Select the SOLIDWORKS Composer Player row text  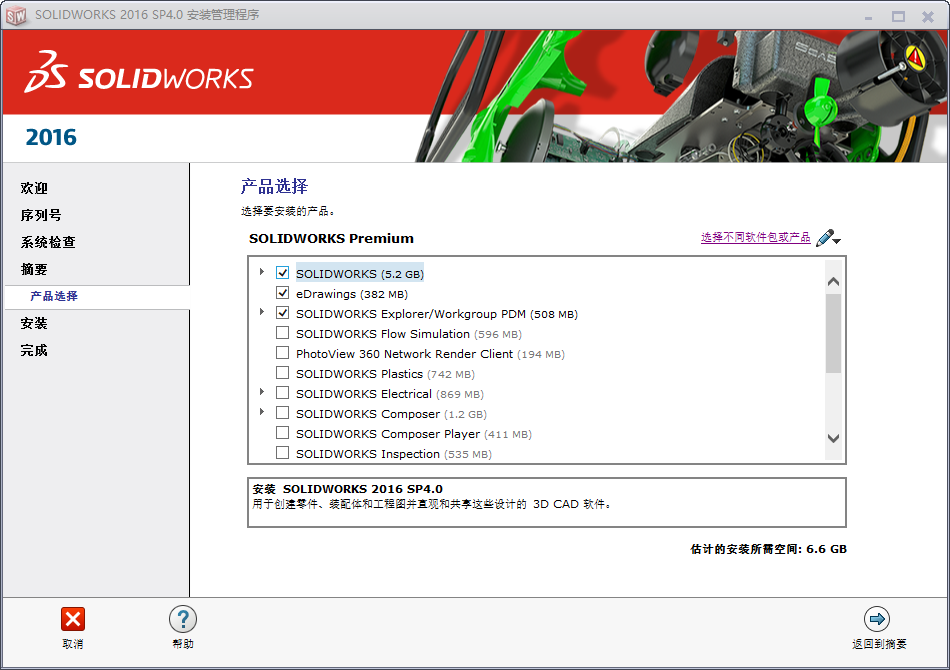(x=414, y=434)
